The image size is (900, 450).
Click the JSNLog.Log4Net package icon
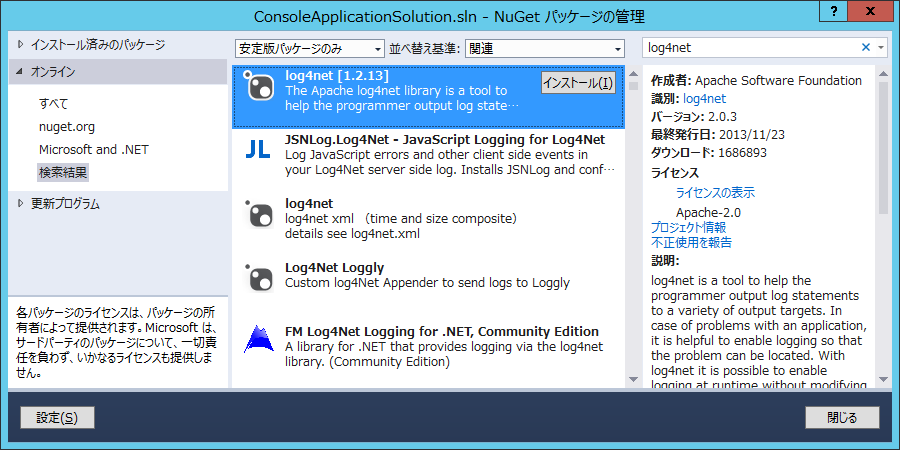(260, 150)
